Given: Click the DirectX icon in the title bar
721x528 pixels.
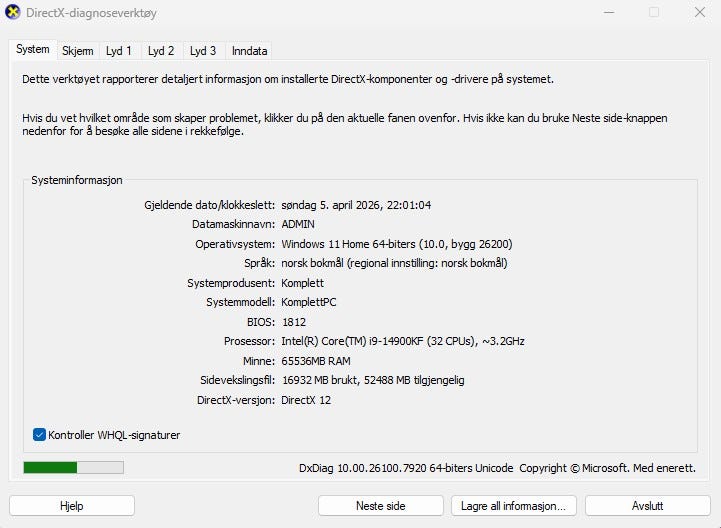Looking at the screenshot, I should (12, 12).
